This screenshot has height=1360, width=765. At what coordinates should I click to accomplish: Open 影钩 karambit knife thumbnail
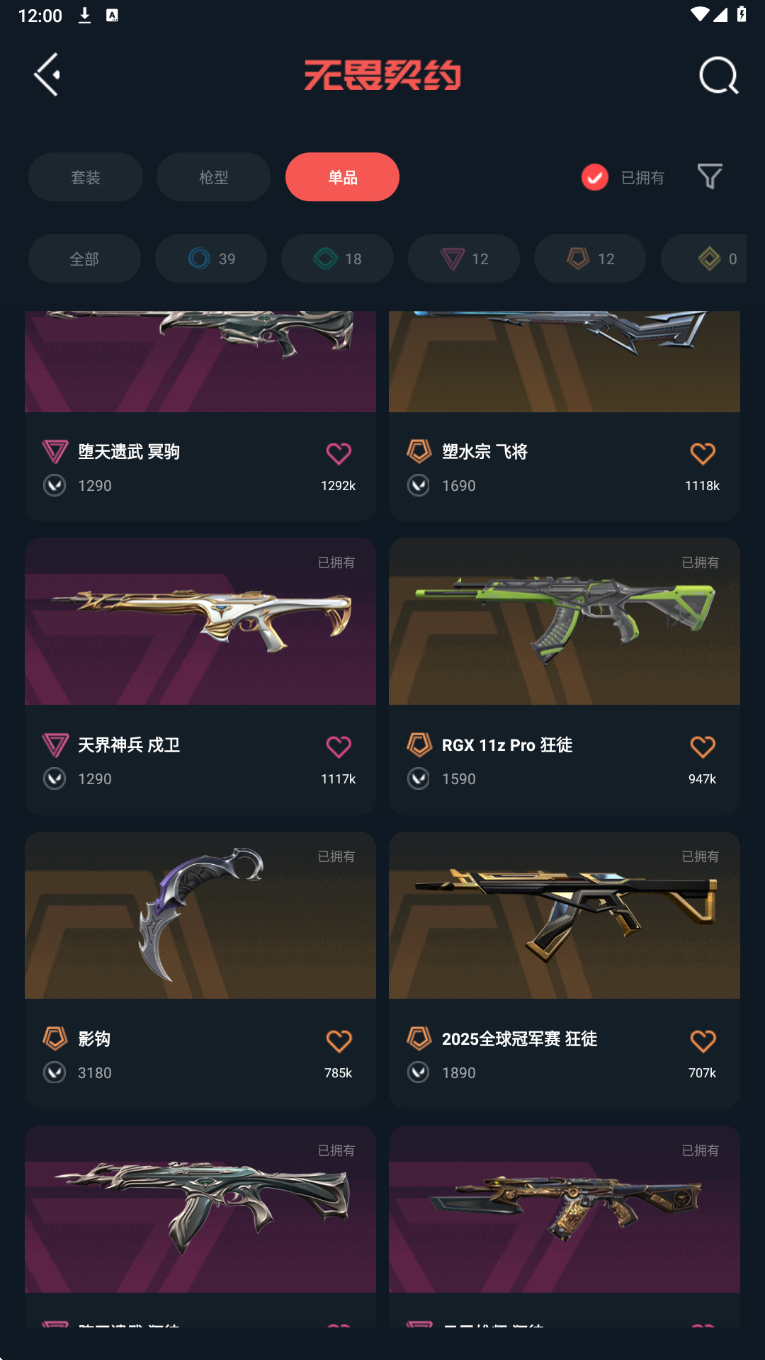coord(200,915)
